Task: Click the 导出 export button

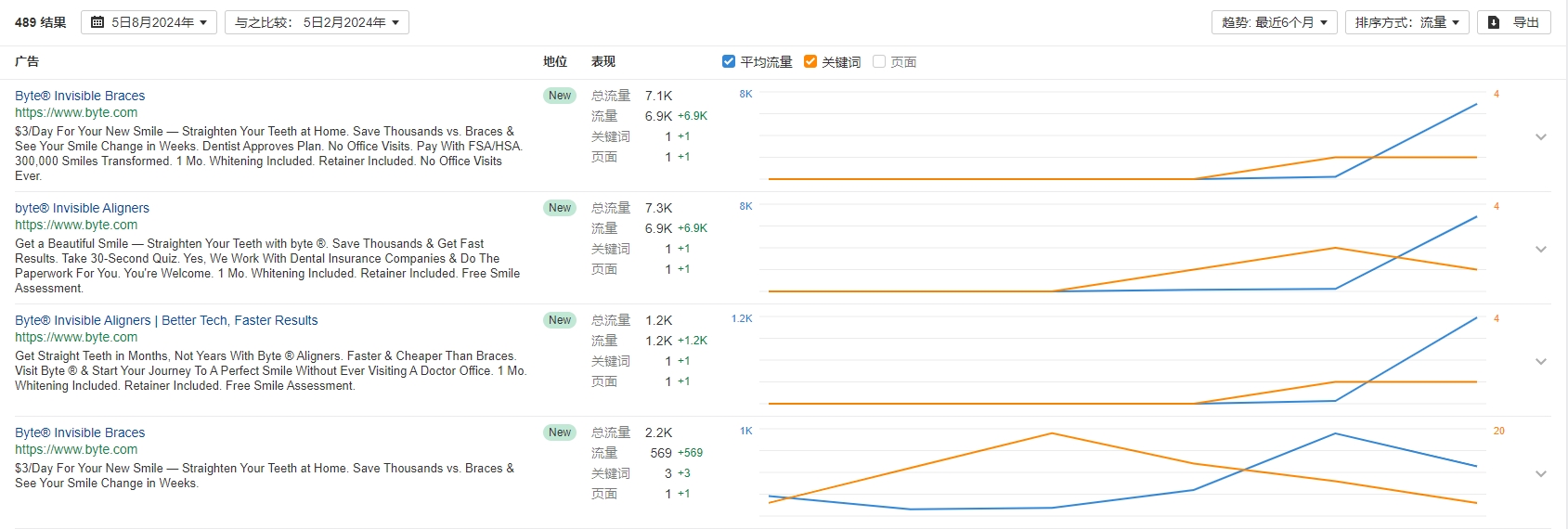Action: pyautogui.click(x=1513, y=22)
